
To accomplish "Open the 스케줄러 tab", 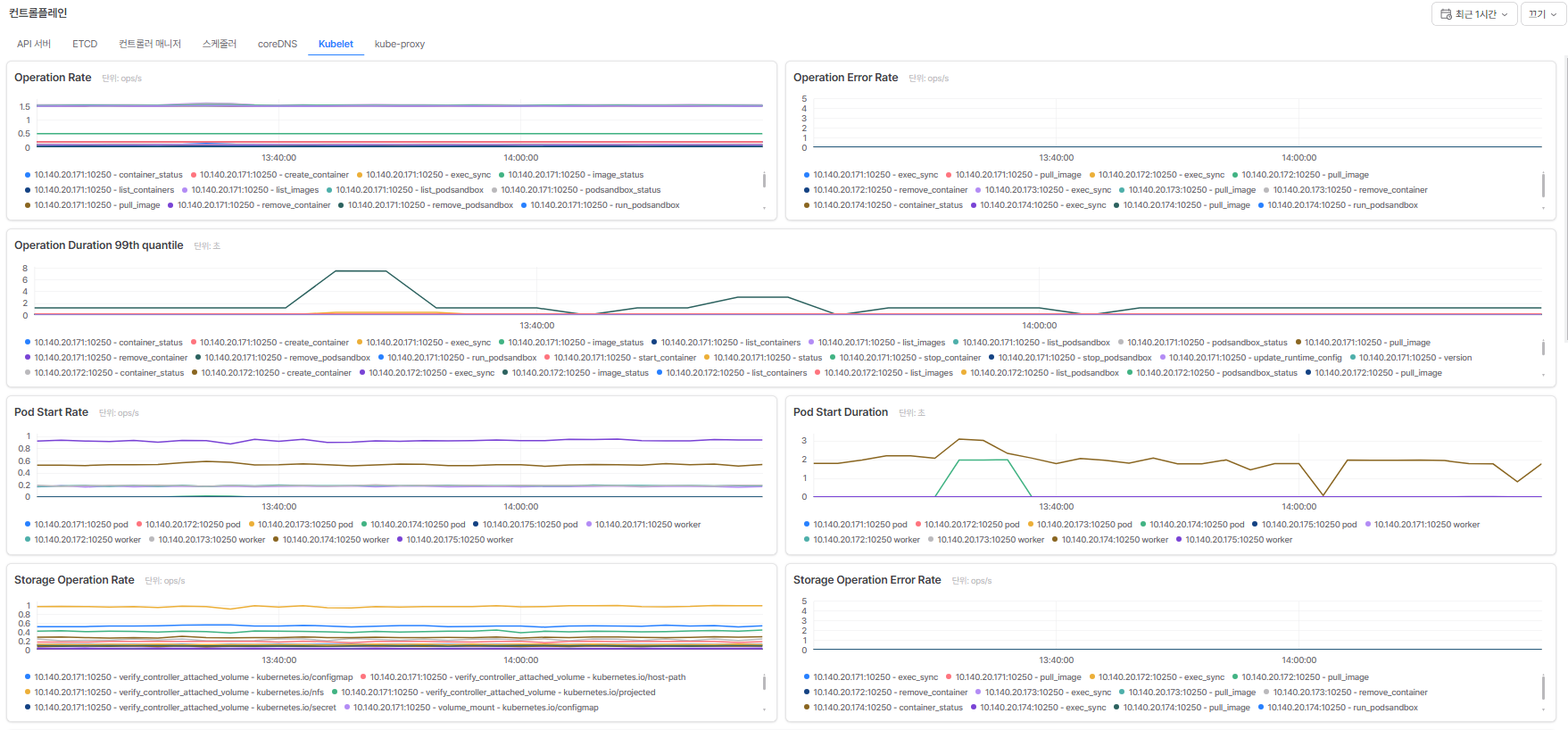I will 220,44.
